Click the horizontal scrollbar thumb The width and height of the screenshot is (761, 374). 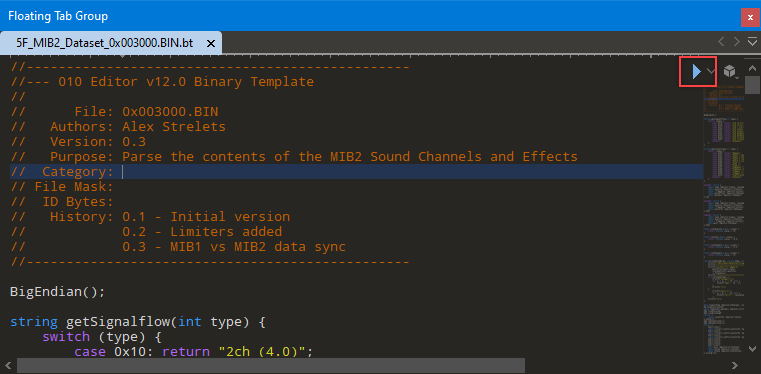[271, 365]
